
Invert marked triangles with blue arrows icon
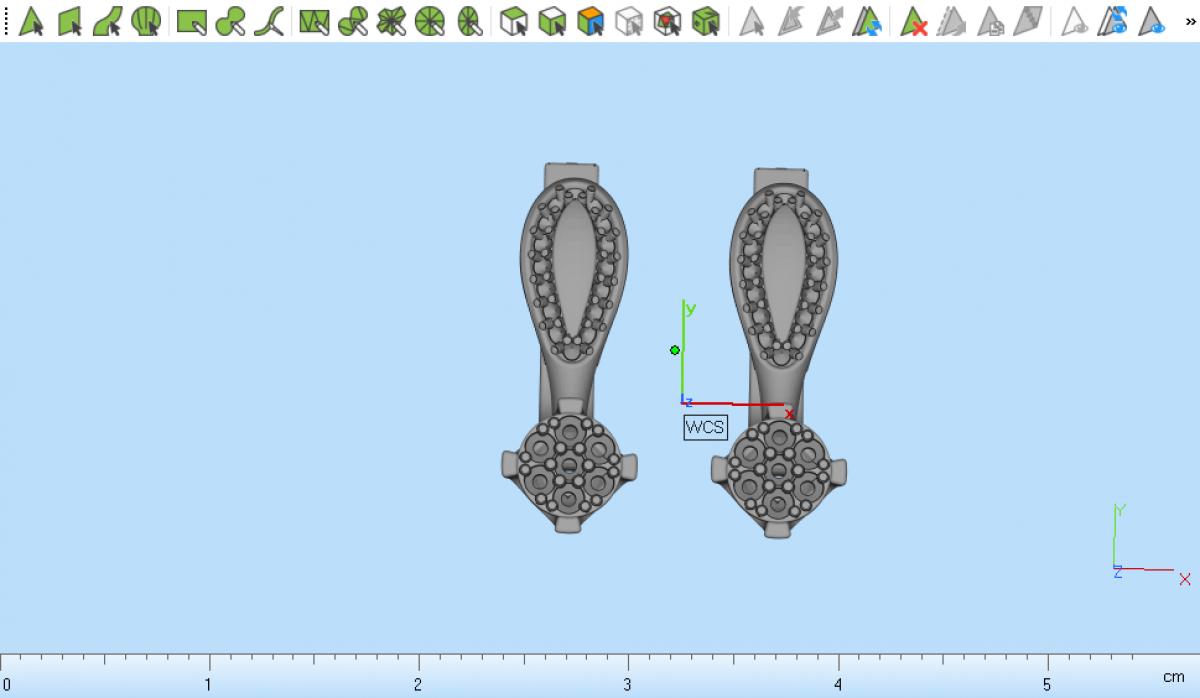pyautogui.click(x=867, y=21)
